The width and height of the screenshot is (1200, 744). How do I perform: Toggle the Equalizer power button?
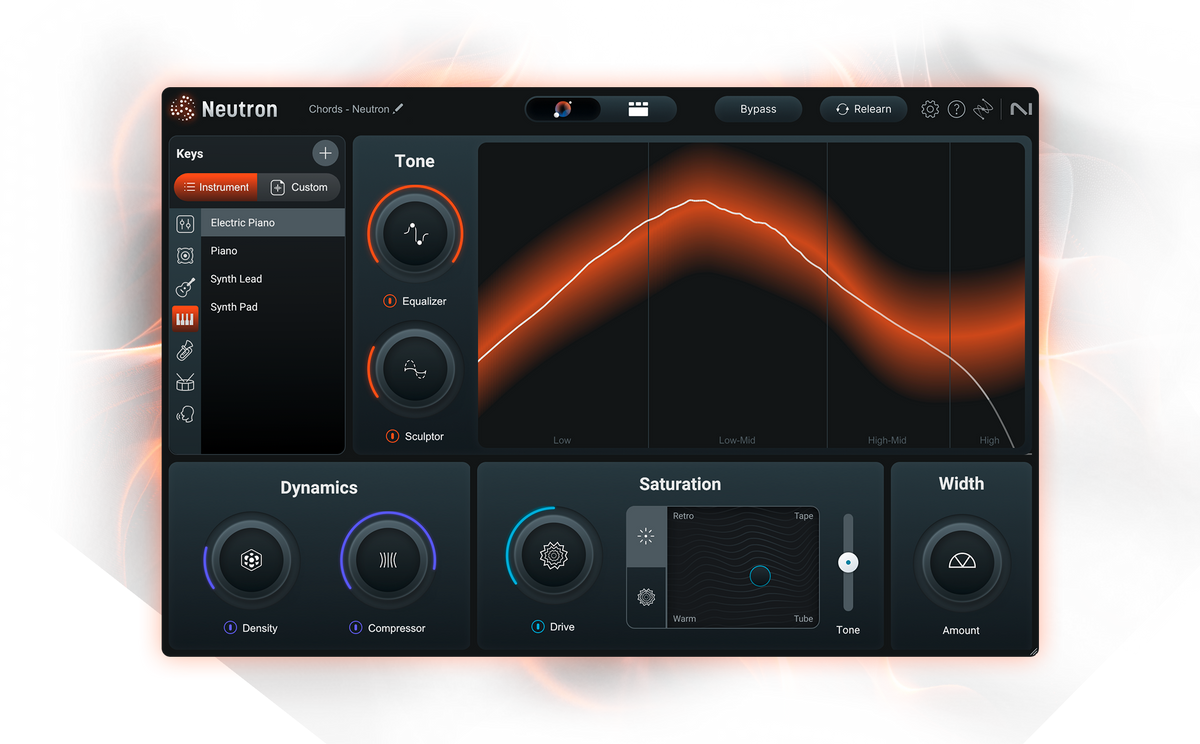tap(390, 301)
